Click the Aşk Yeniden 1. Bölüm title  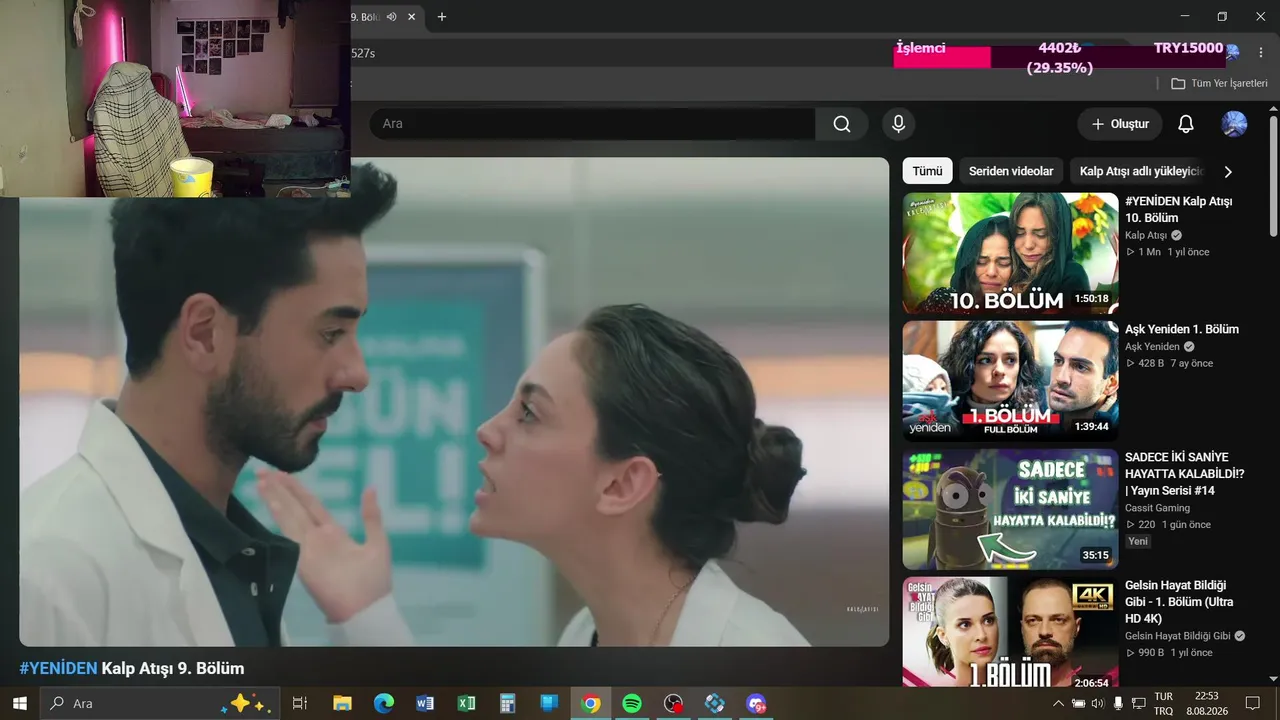click(1182, 329)
